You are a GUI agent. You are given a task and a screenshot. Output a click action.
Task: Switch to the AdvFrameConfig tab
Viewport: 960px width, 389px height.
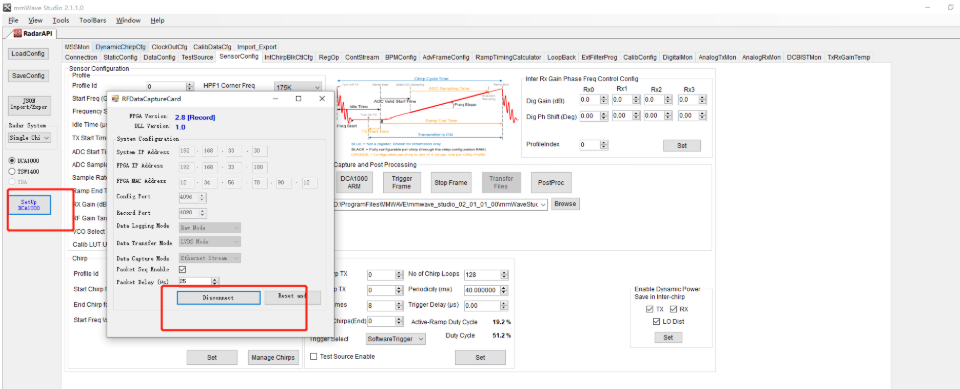[x=446, y=57]
